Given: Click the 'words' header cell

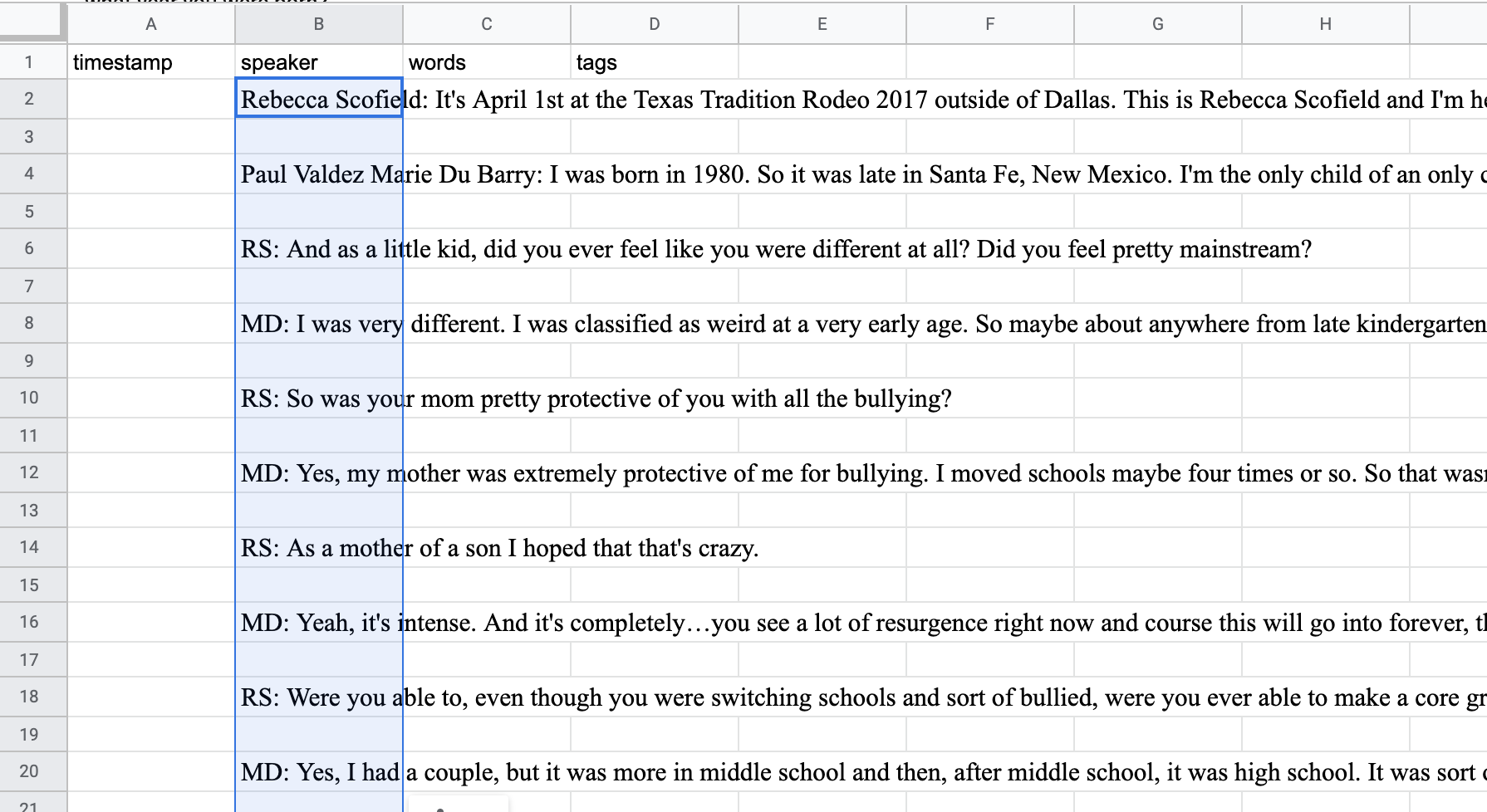Looking at the screenshot, I should tap(487, 62).
